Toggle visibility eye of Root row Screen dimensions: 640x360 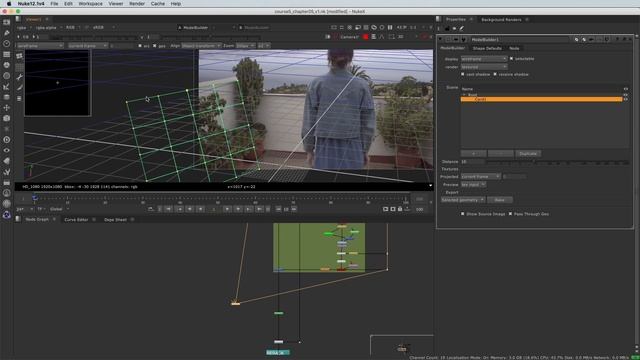626,95
